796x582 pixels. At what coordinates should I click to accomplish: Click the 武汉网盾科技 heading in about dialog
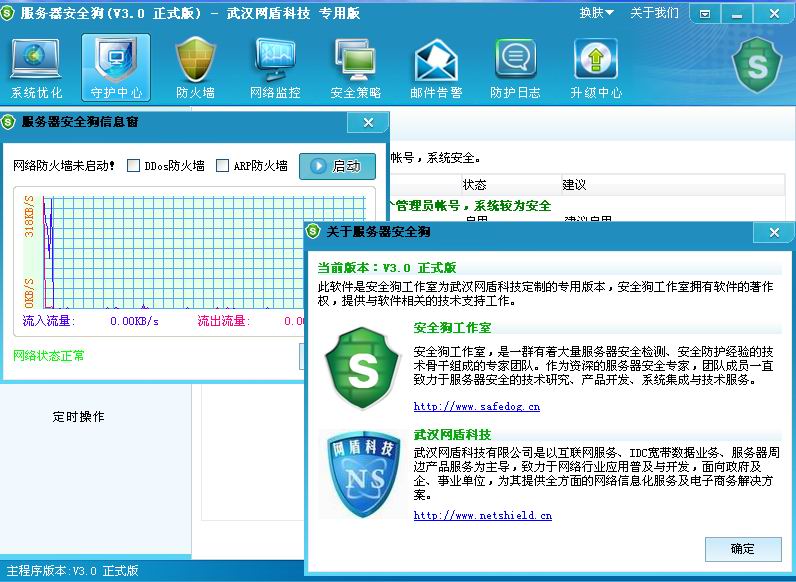[x=452, y=435]
